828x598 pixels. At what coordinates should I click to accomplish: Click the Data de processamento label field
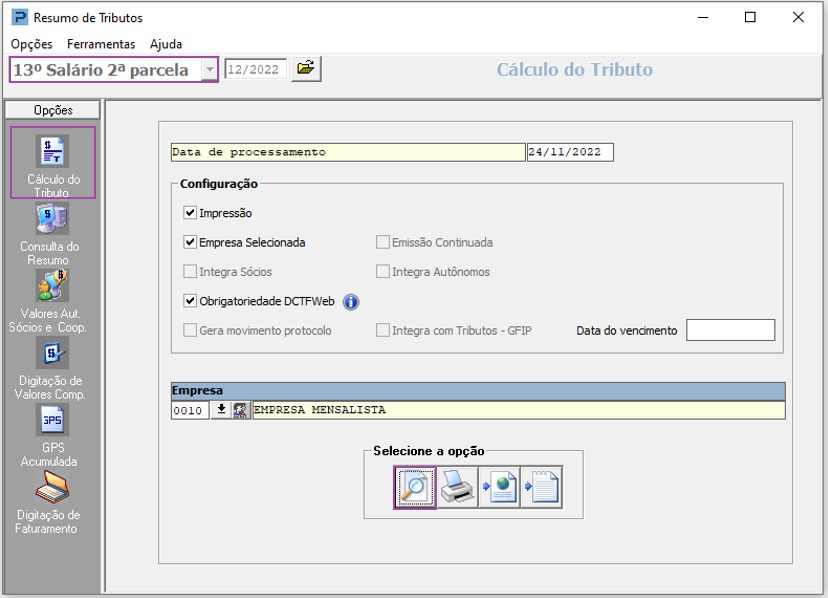point(348,152)
